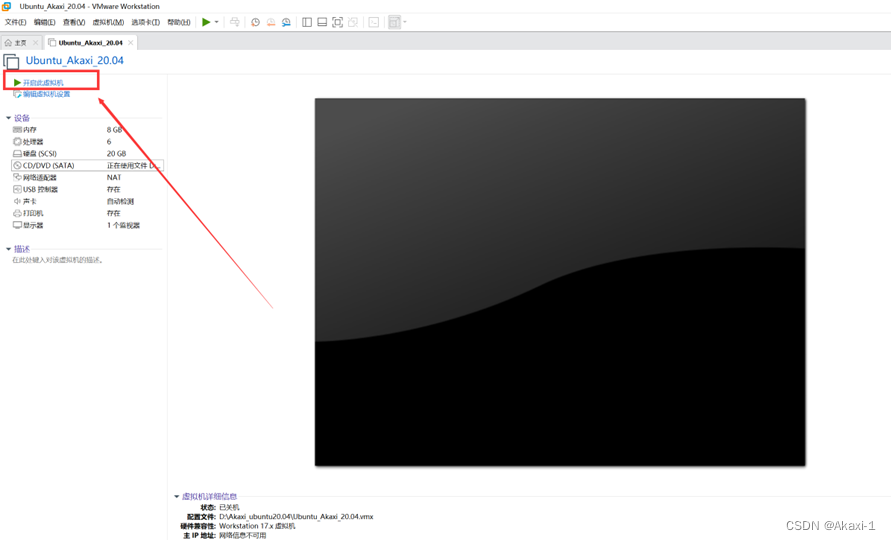Close the 主页 tab
The height and width of the screenshot is (540, 891).
[35, 43]
